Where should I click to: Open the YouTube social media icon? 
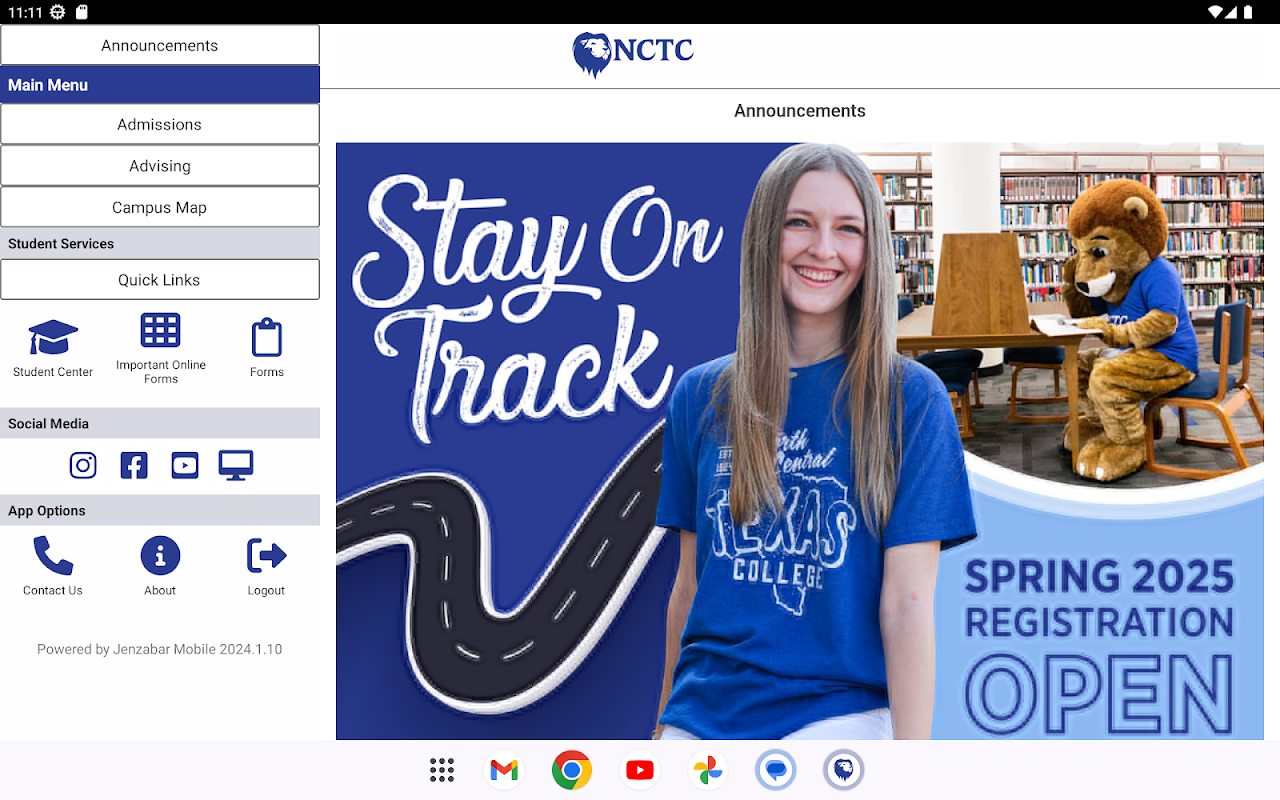[185, 465]
